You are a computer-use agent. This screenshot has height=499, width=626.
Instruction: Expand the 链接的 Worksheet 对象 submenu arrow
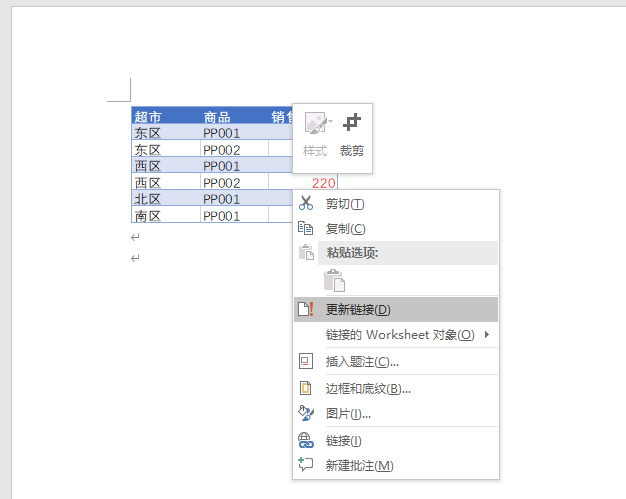coord(487,335)
